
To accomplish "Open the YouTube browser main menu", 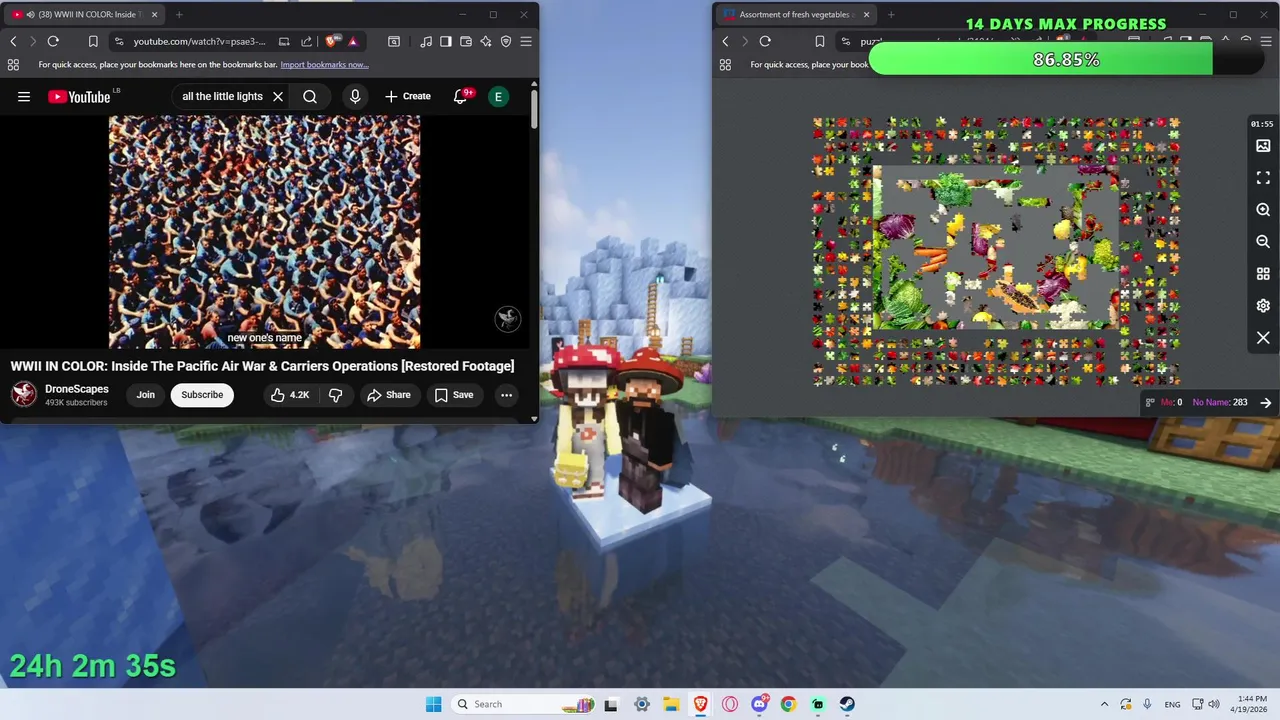I will (x=526, y=41).
